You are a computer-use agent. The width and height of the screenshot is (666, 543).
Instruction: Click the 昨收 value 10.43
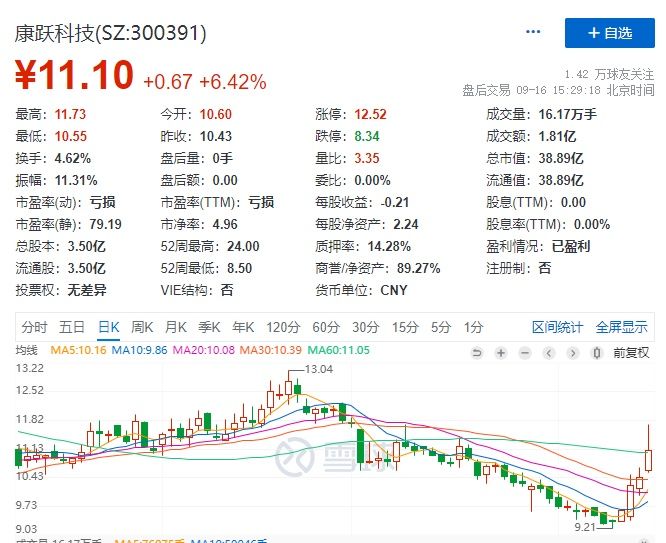tap(216, 136)
